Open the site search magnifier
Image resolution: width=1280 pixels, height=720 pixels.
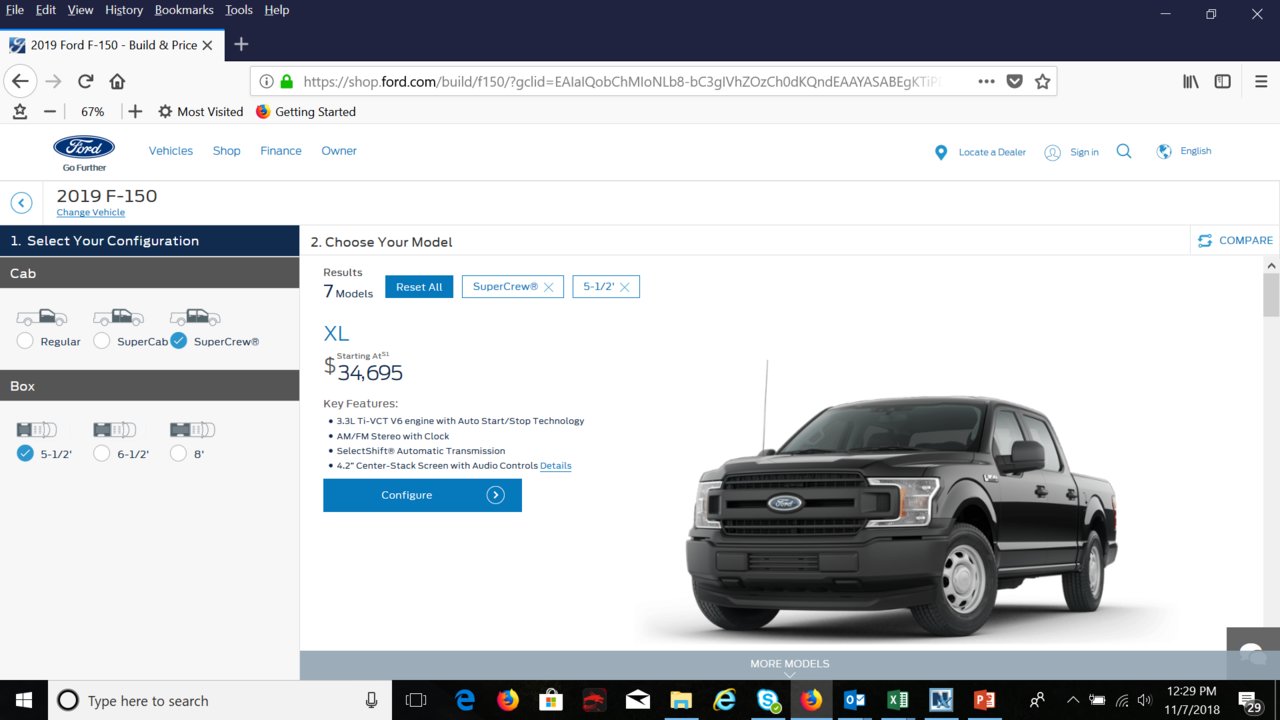coord(1124,151)
